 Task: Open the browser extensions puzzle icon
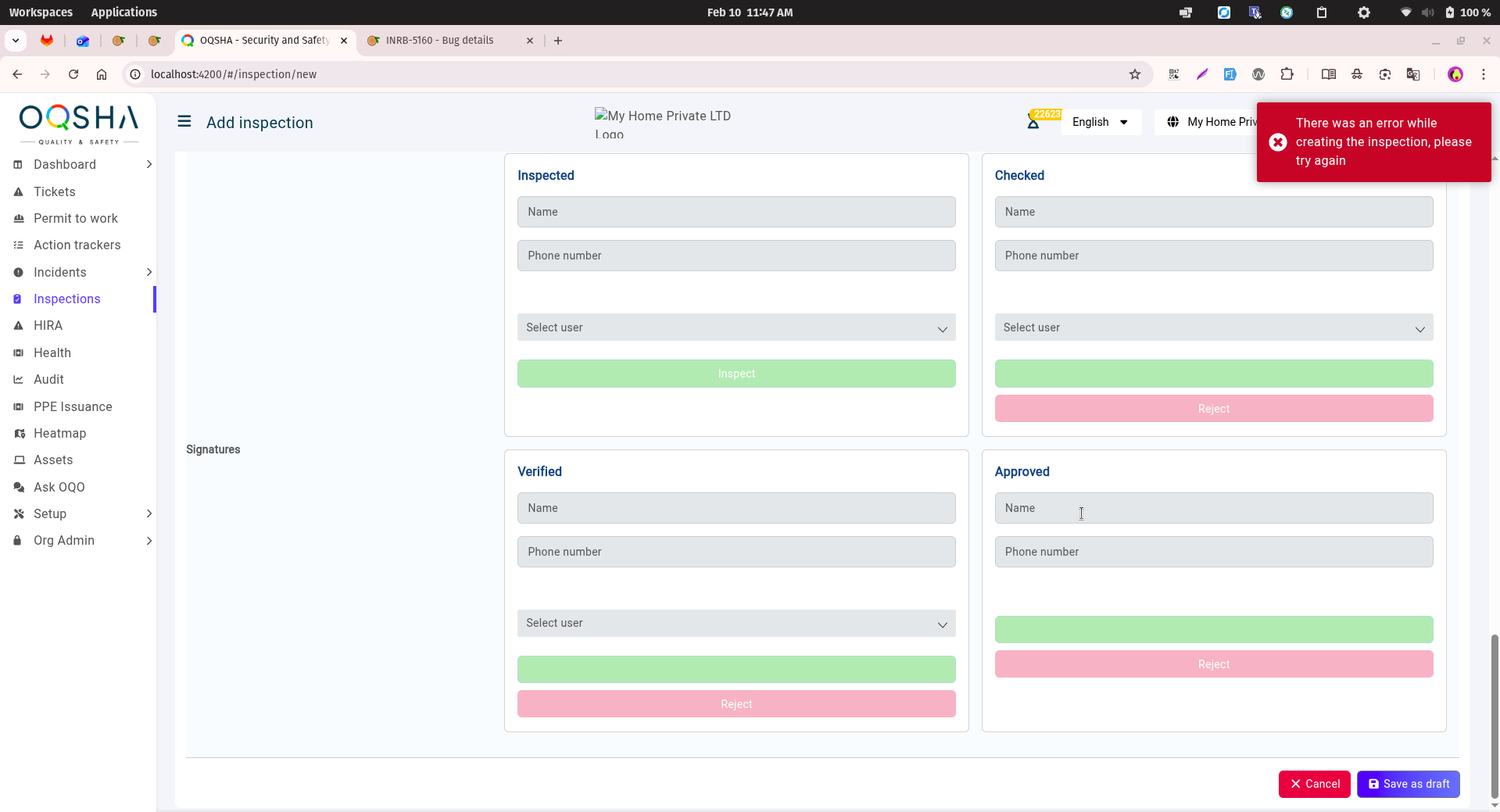pos(1287,74)
